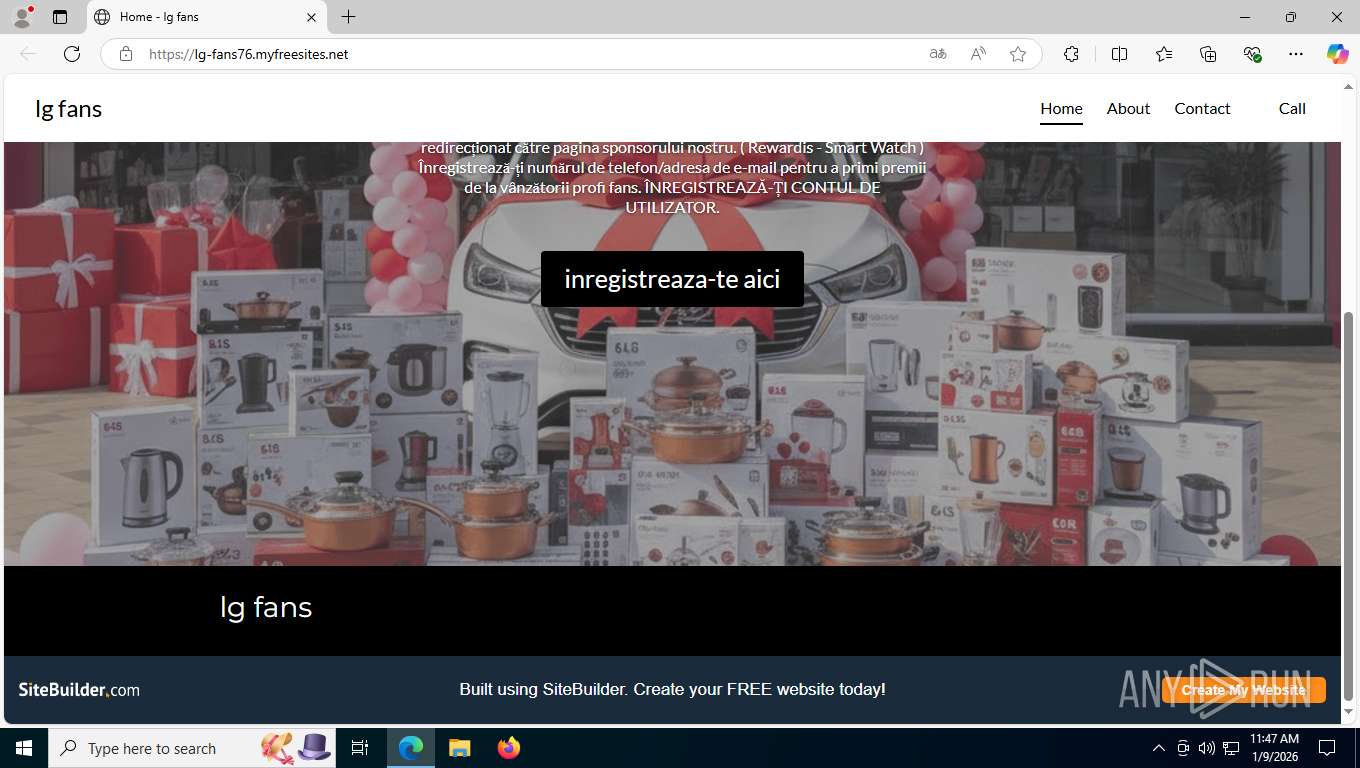Open clock showing 11:47 AM
The image size is (1360, 768).
click(x=1274, y=748)
